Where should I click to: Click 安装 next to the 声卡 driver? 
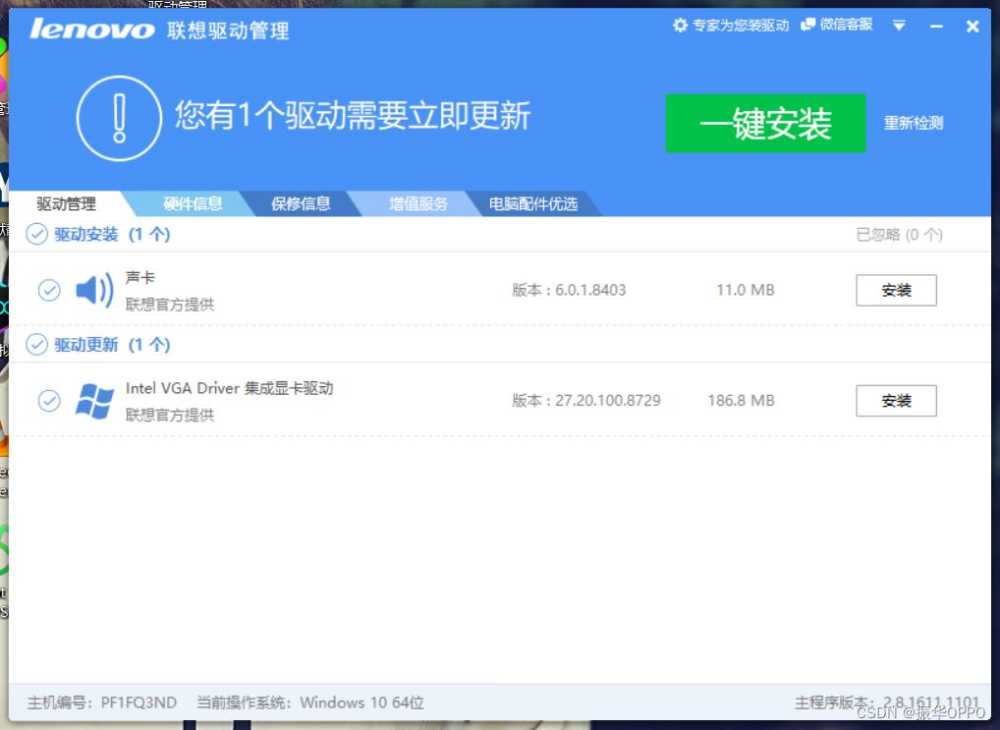click(x=895, y=290)
